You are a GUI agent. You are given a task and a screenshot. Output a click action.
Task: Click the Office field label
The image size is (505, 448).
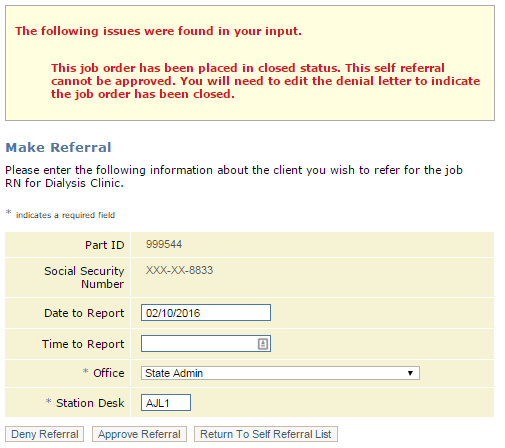coord(109,373)
